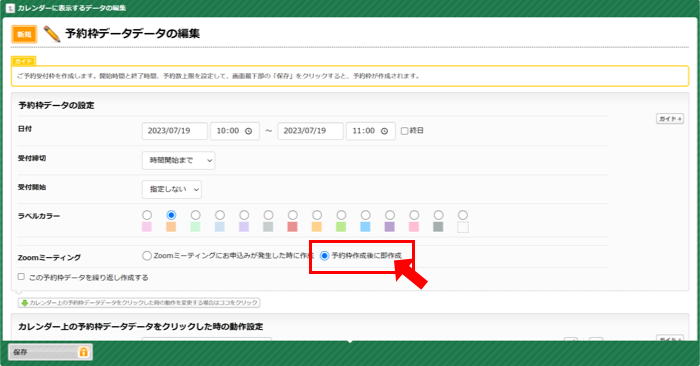Select the no-color dashed label radio
700x366 pixels.
pyautogui.click(x=463, y=215)
